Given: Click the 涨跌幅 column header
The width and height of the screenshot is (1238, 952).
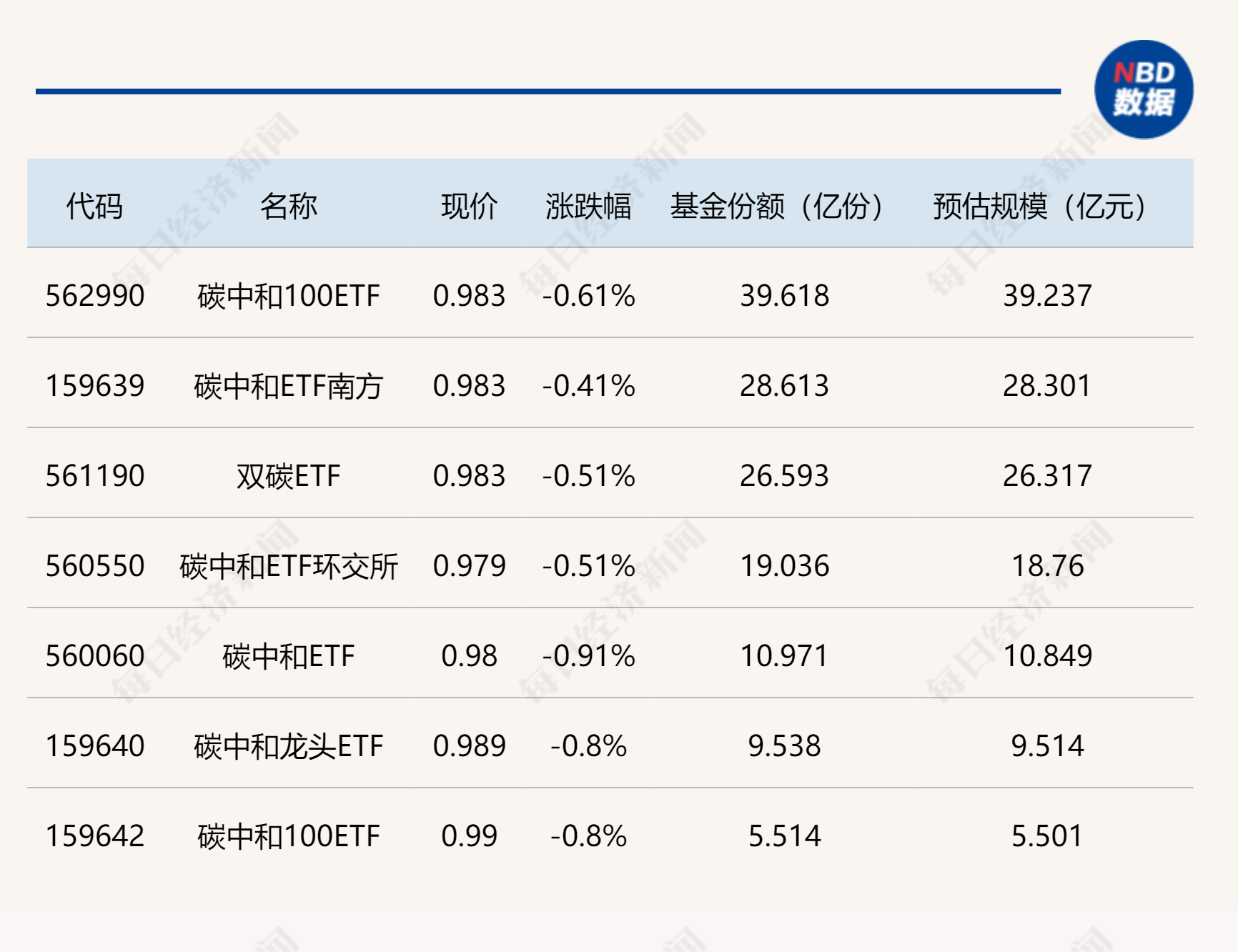Looking at the screenshot, I should click(x=588, y=207).
